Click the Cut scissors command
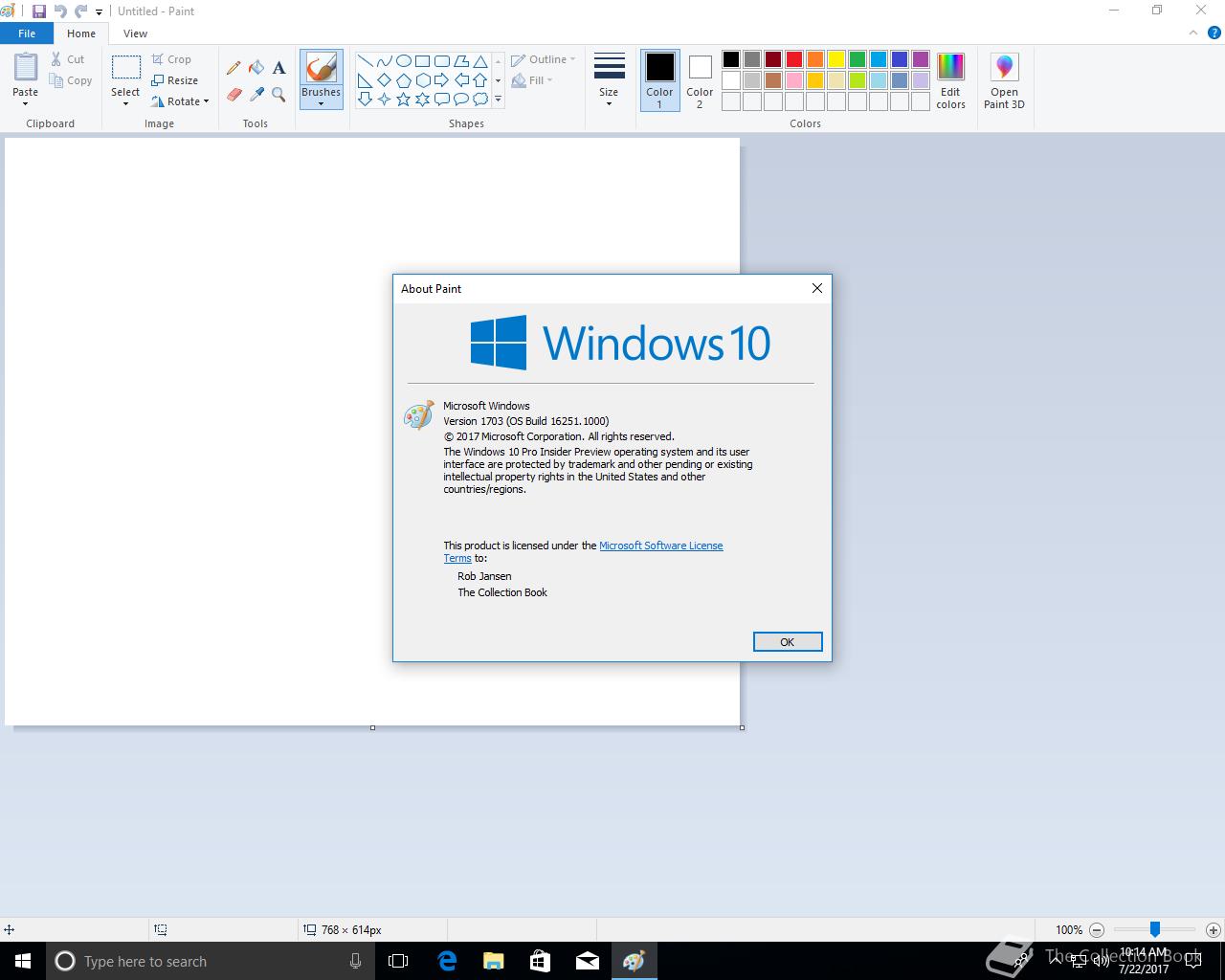The width and height of the screenshot is (1225, 980). tap(68, 59)
